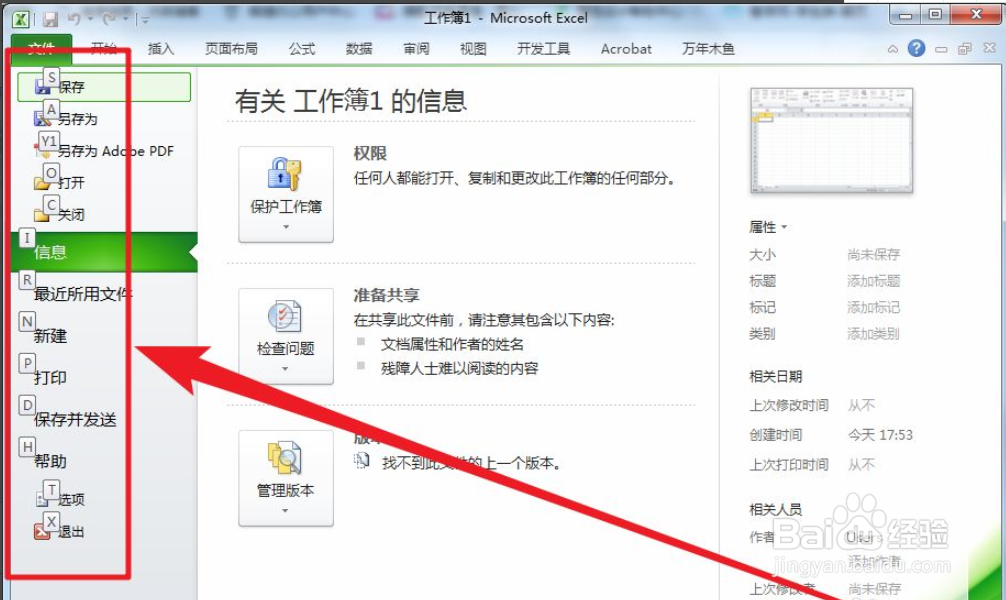This screenshot has width=1006, height=600.
Task: Click the 找不到此文件的上一个版本 version icon
Action: [x=362, y=460]
